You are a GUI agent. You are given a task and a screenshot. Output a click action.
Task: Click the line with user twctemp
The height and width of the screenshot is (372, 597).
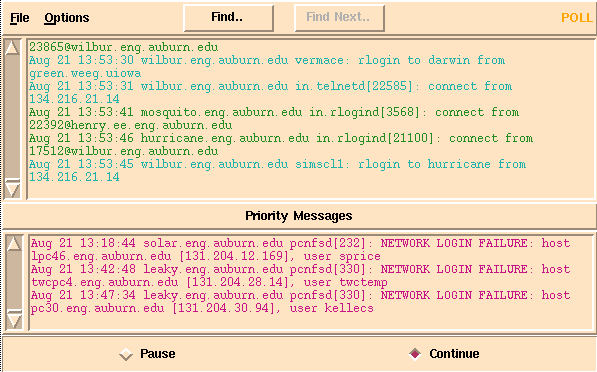coord(209,282)
